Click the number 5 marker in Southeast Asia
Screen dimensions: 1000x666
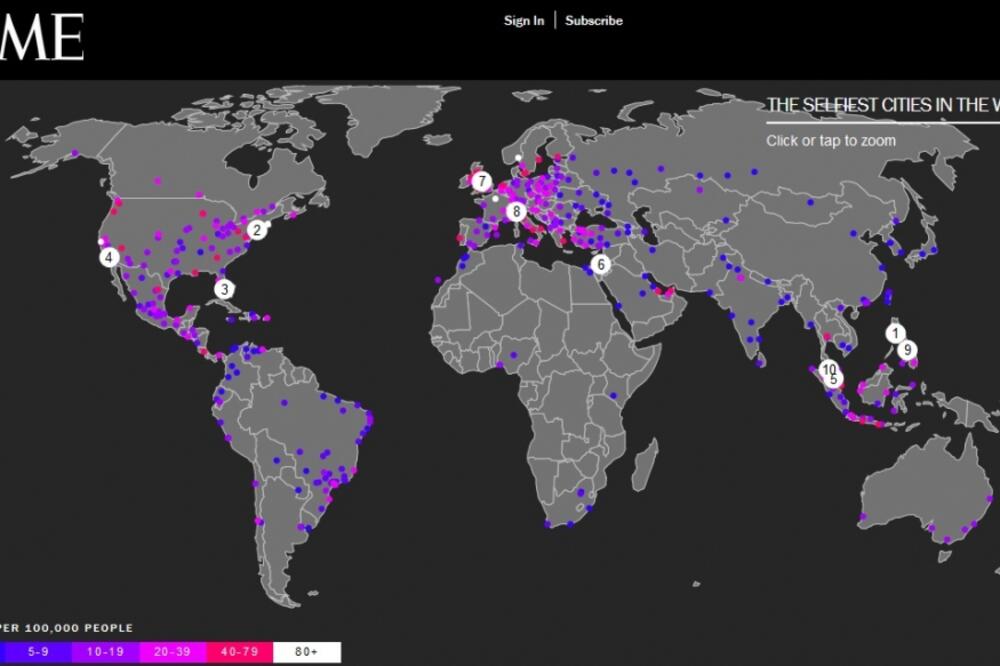coord(833,380)
